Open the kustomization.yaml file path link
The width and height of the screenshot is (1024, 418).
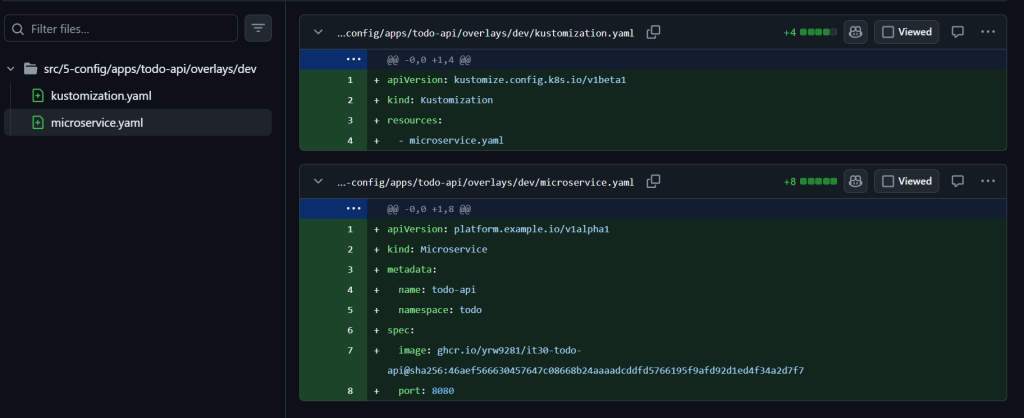pyautogui.click(x=485, y=33)
